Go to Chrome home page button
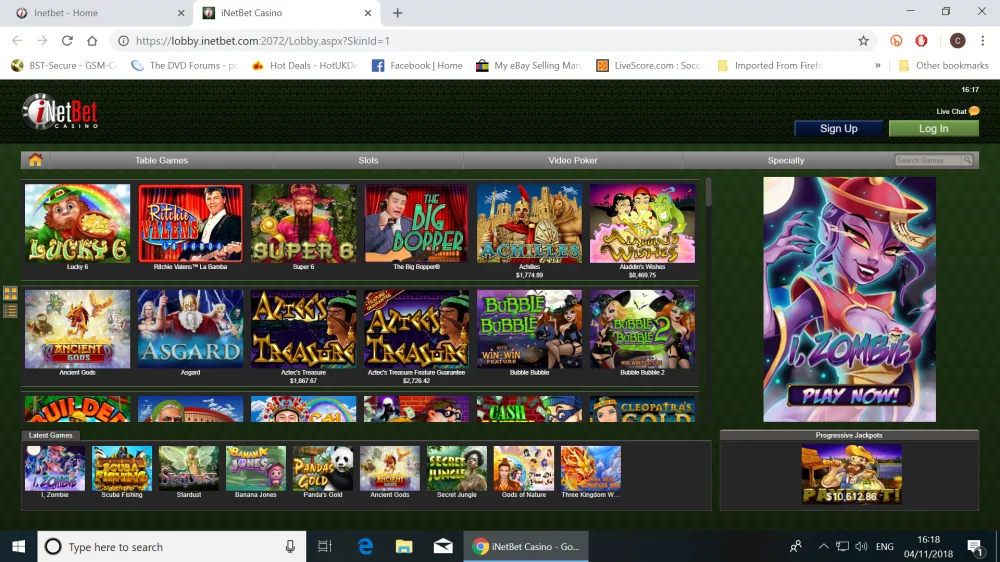The image size is (1000, 562). tap(92, 41)
